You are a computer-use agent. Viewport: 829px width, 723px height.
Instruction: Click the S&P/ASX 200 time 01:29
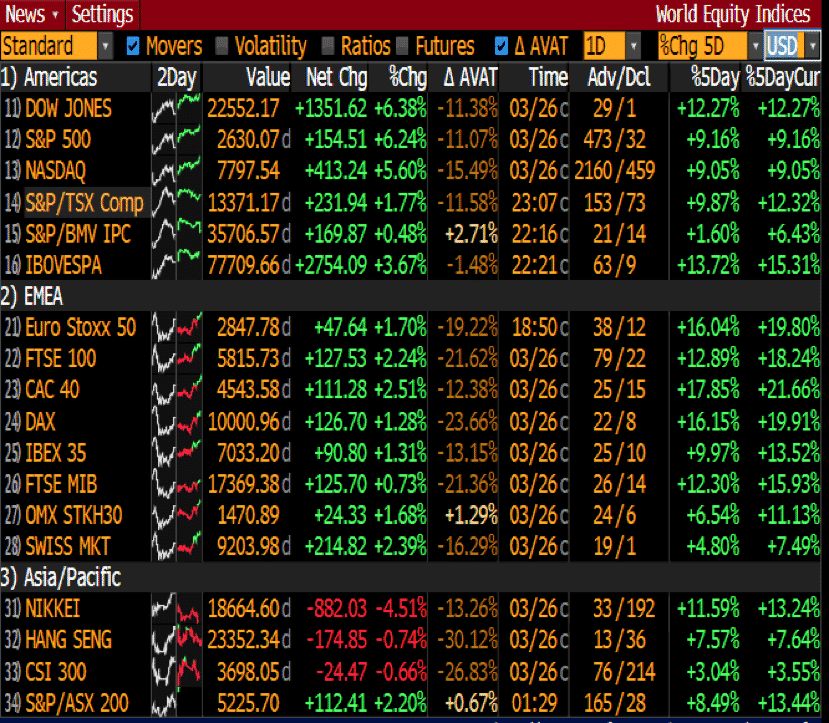pyautogui.click(x=535, y=703)
